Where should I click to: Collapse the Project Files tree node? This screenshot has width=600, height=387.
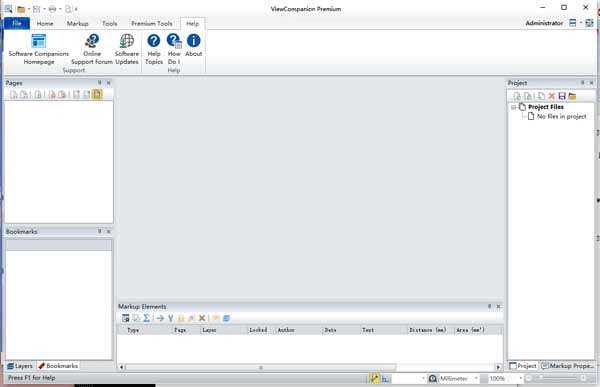click(x=514, y=107)
